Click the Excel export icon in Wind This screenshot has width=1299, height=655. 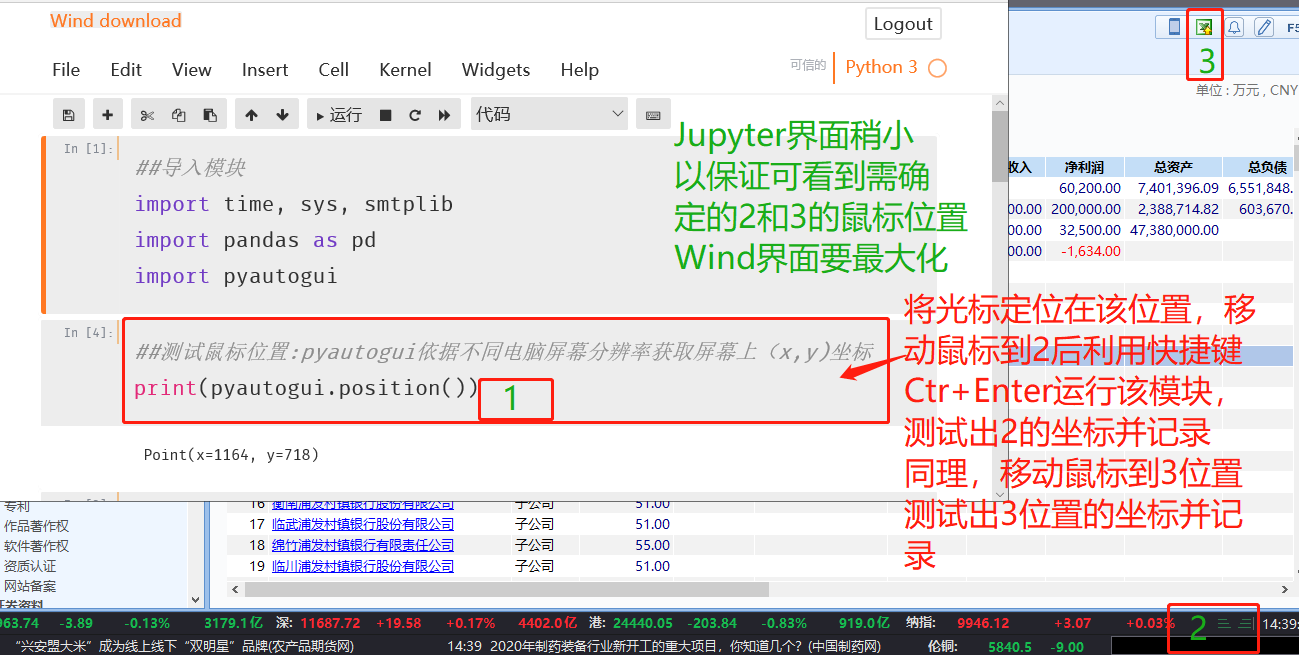1204,27
